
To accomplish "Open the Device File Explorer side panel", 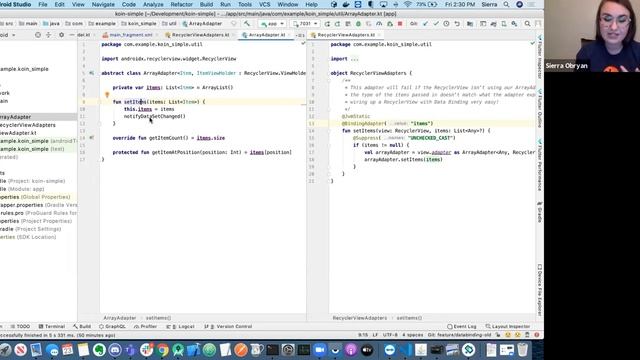I will tap(540, 290).
